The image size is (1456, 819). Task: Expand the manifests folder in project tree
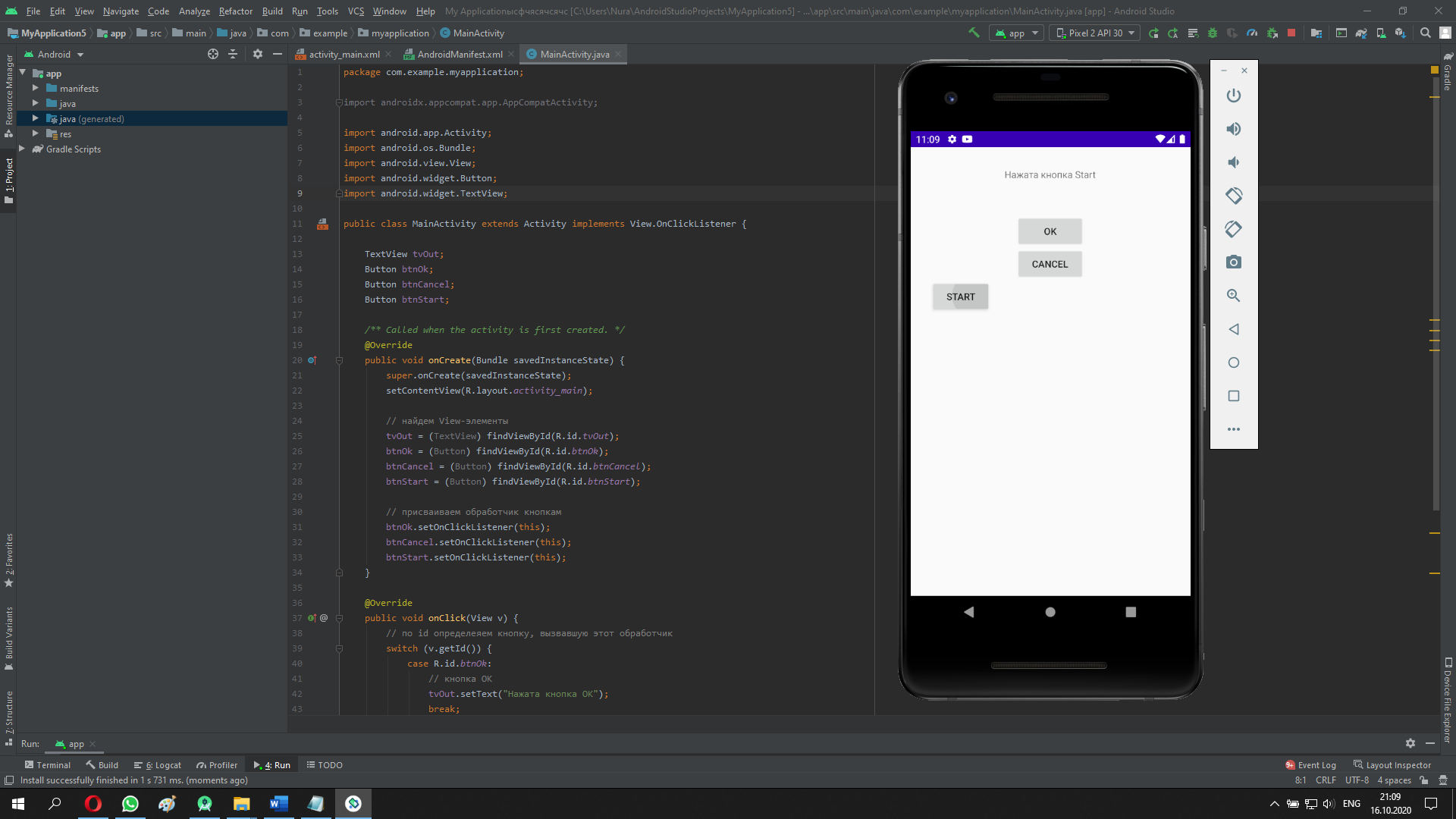coord(36,89)
